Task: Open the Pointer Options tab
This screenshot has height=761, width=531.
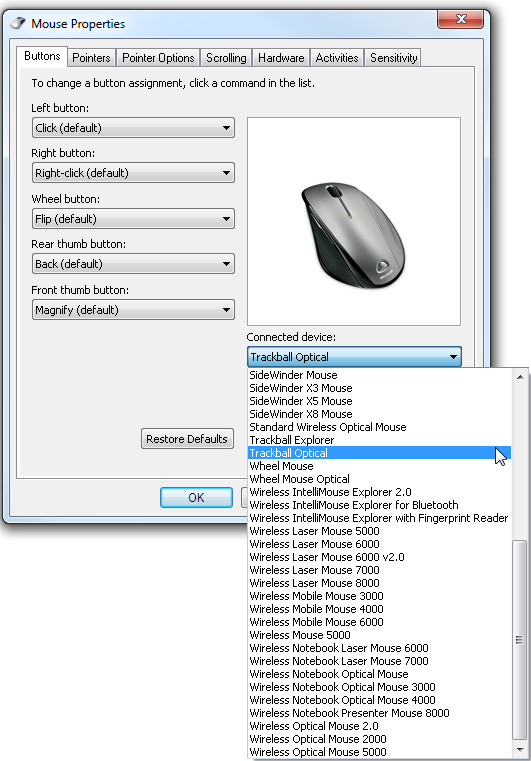Action: 158,58
